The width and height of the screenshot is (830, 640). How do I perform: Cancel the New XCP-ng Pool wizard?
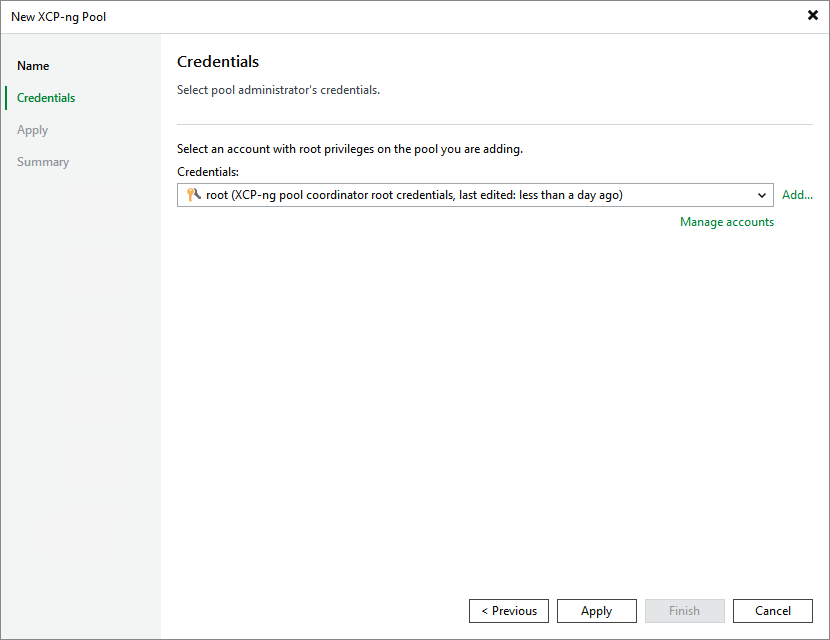[772, 611]
